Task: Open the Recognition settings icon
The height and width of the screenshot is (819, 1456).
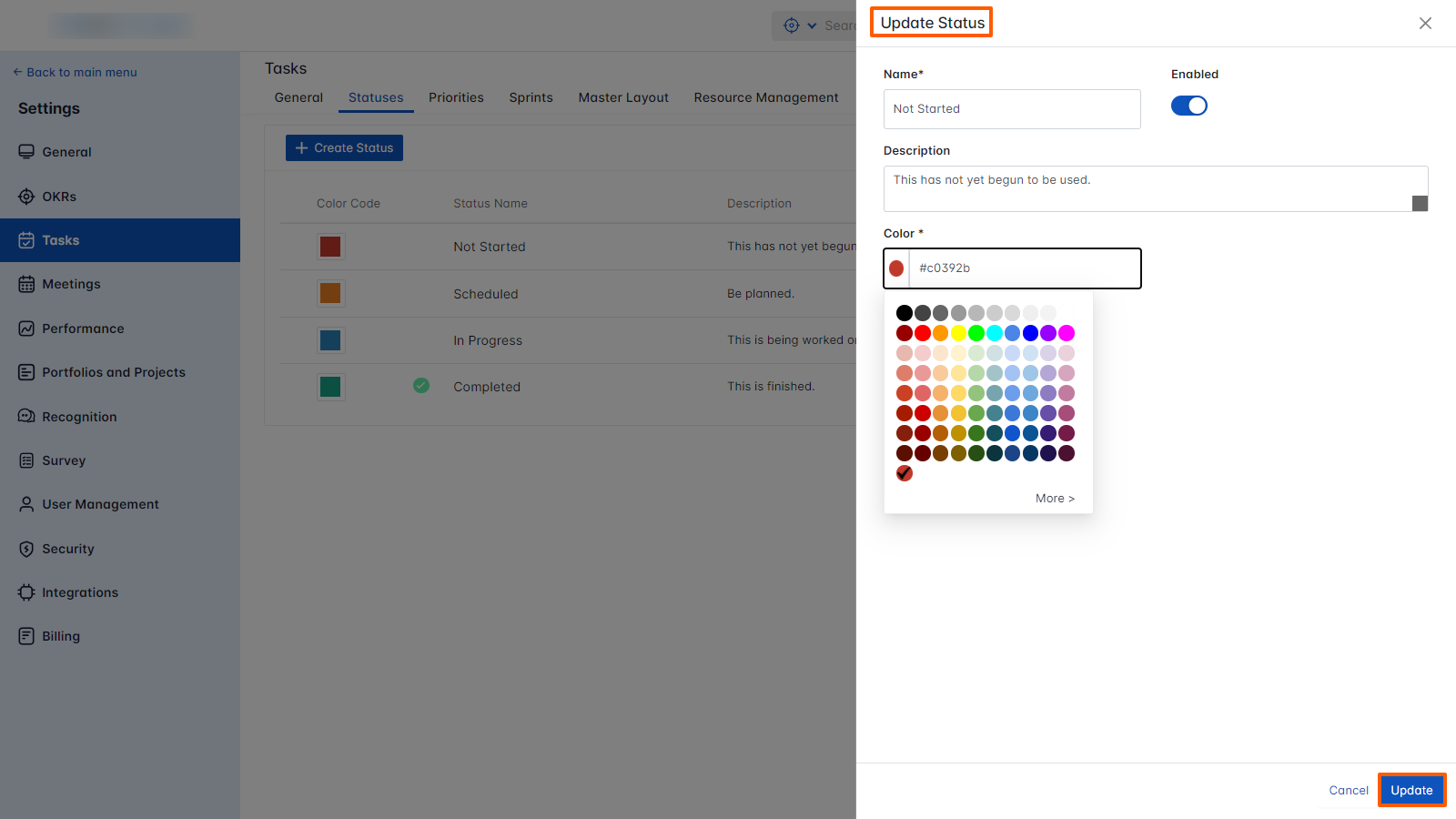Action: click(x=26, y=416)
